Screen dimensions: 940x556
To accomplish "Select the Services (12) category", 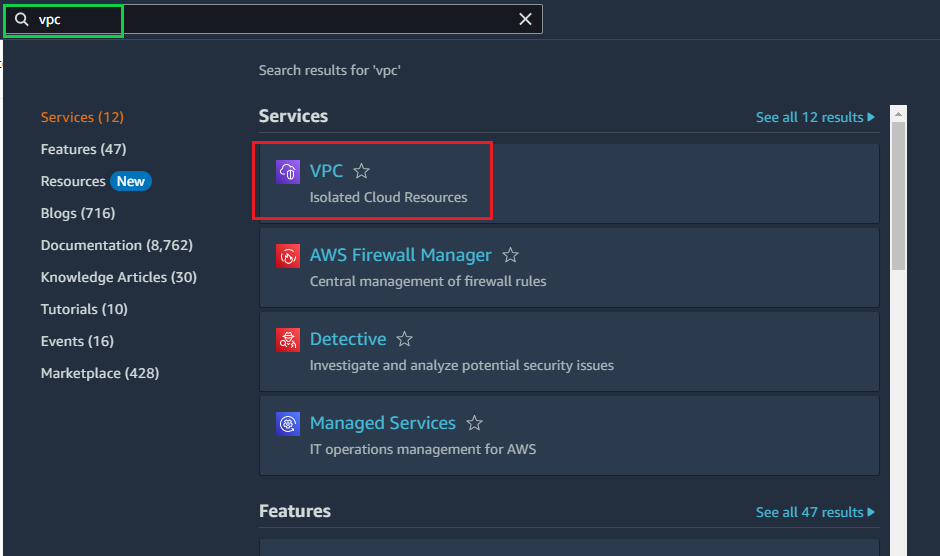I will click(x=82, y=117).
